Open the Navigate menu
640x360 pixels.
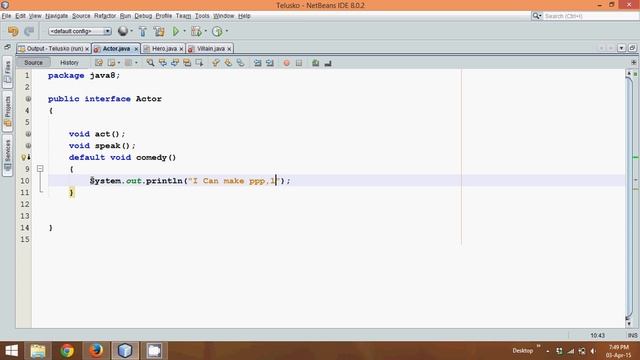pos(56,16)
